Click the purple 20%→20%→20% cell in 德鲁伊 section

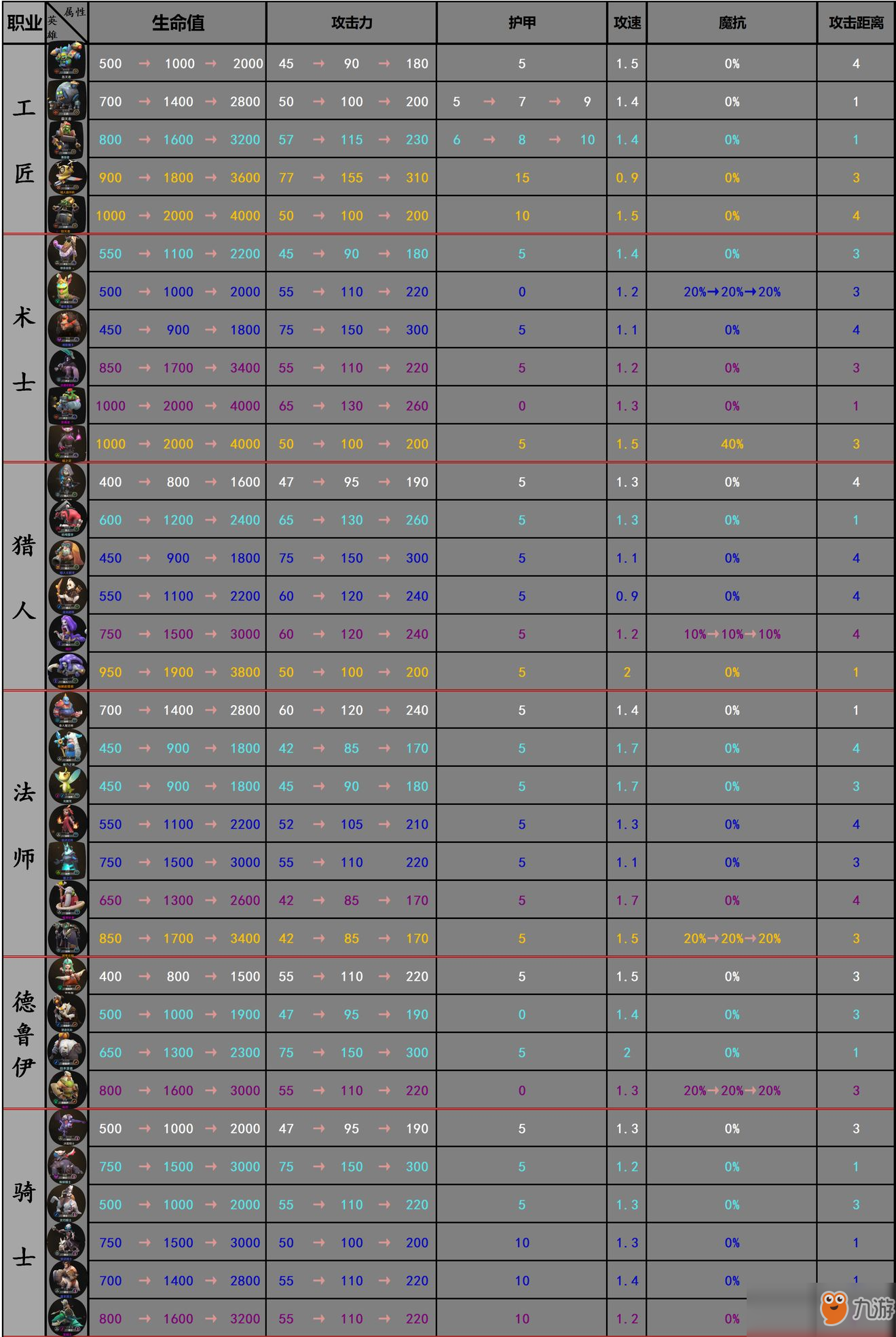pyautogui.click(x=732, y=1089)
